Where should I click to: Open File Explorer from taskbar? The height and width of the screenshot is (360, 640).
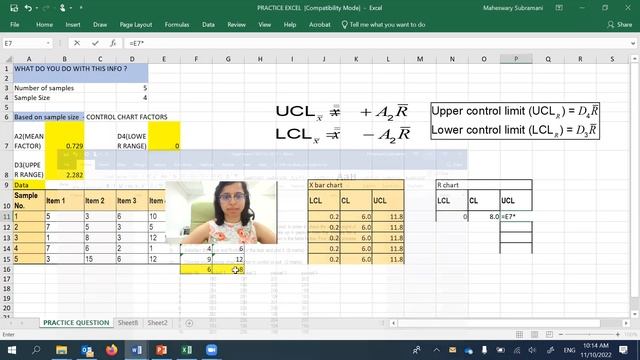point(62,350)
